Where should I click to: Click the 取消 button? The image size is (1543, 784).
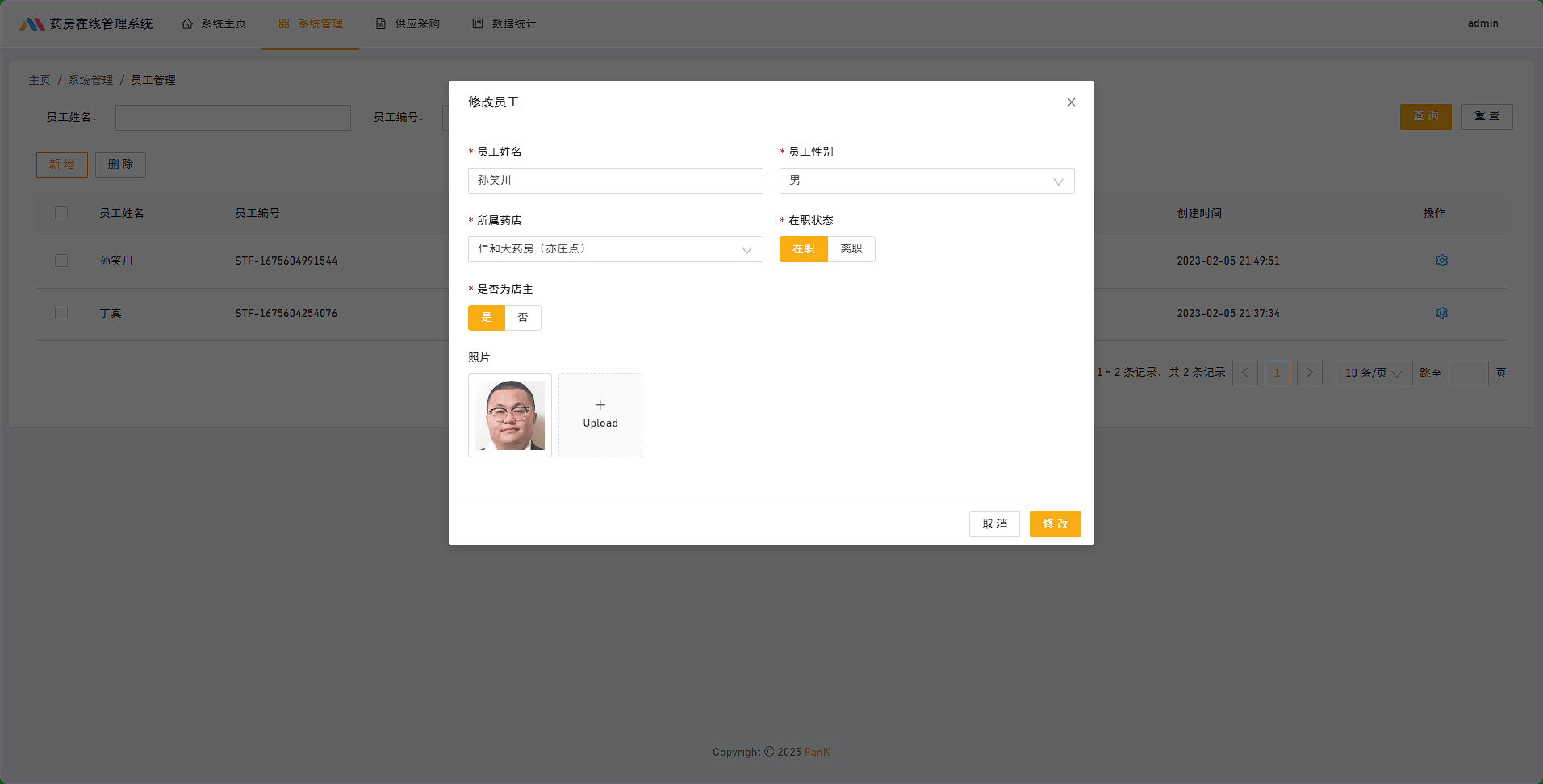coord(994,524)
